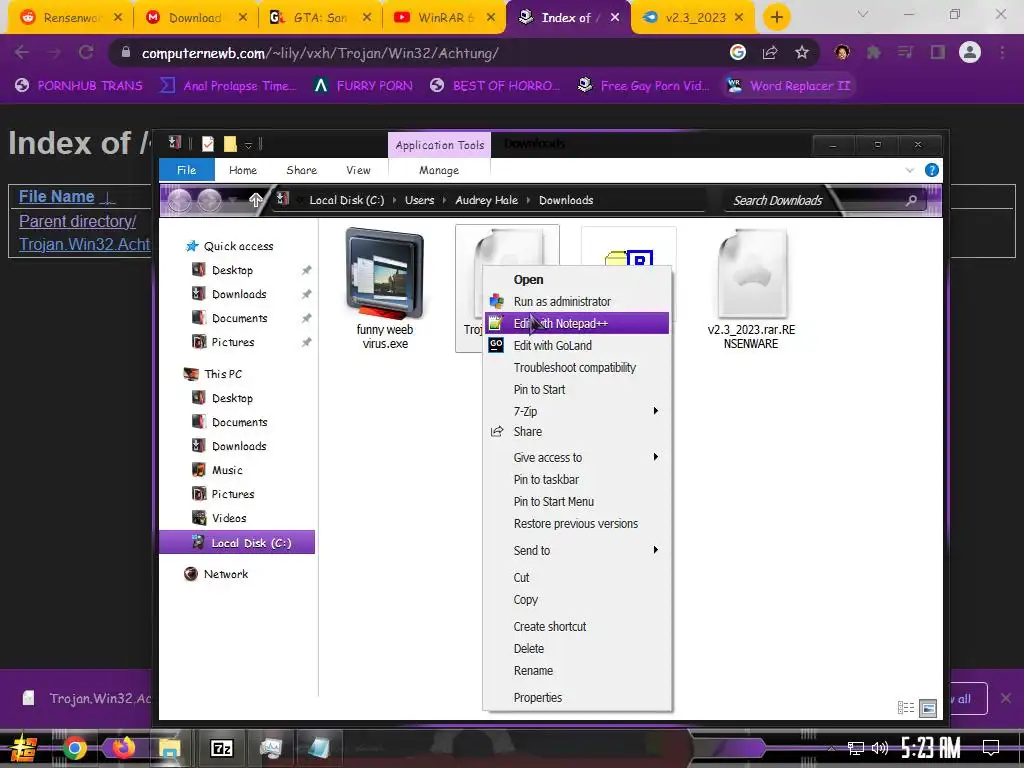Launch Chrome from the taskbar
This screenshot has width=1024, height=768.
(74, 748)
